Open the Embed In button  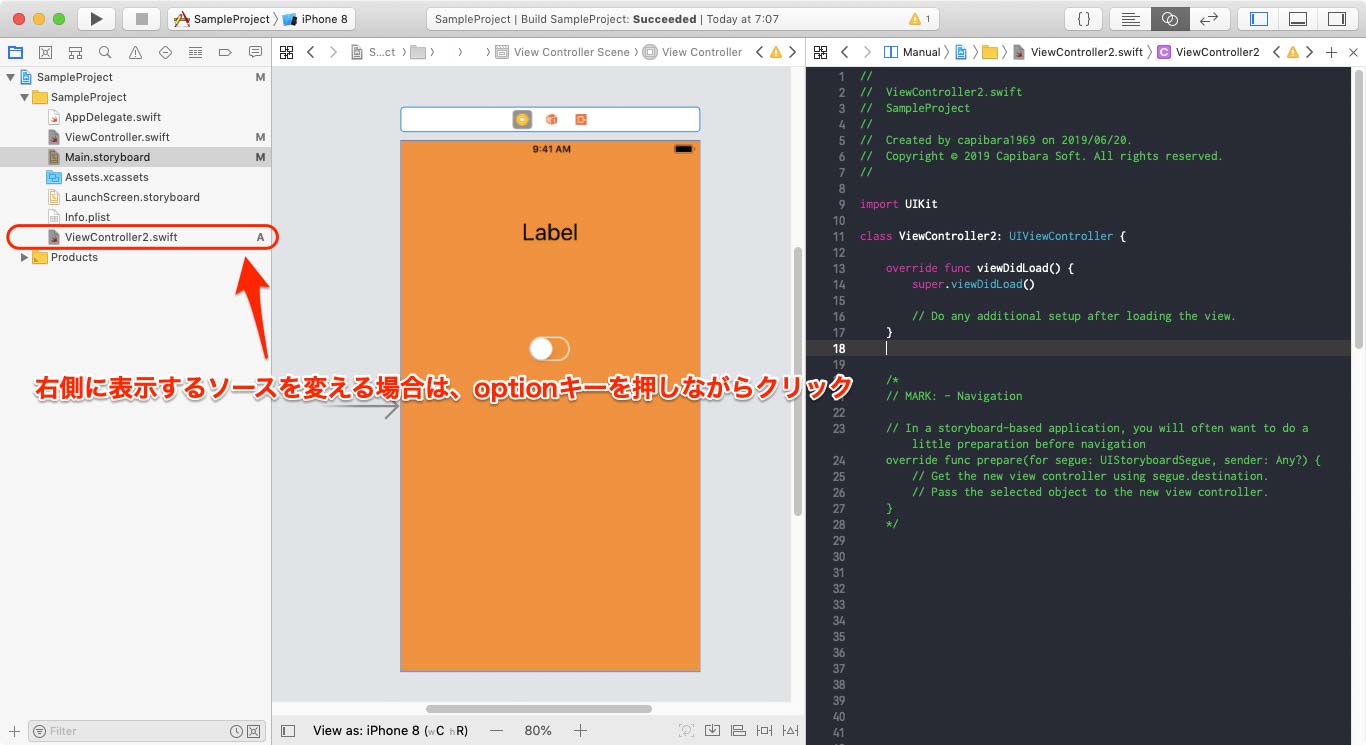pyautogui.click(x=712, y=731)
